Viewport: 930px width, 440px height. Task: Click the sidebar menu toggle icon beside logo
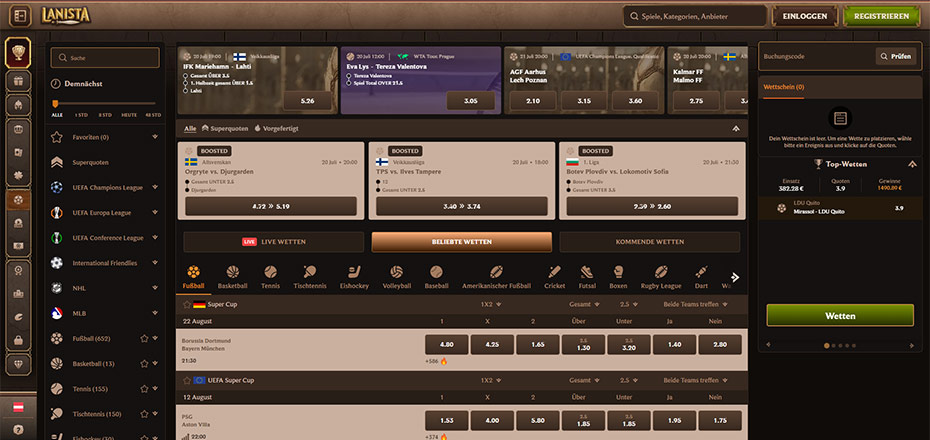click(x=19, y=16)
